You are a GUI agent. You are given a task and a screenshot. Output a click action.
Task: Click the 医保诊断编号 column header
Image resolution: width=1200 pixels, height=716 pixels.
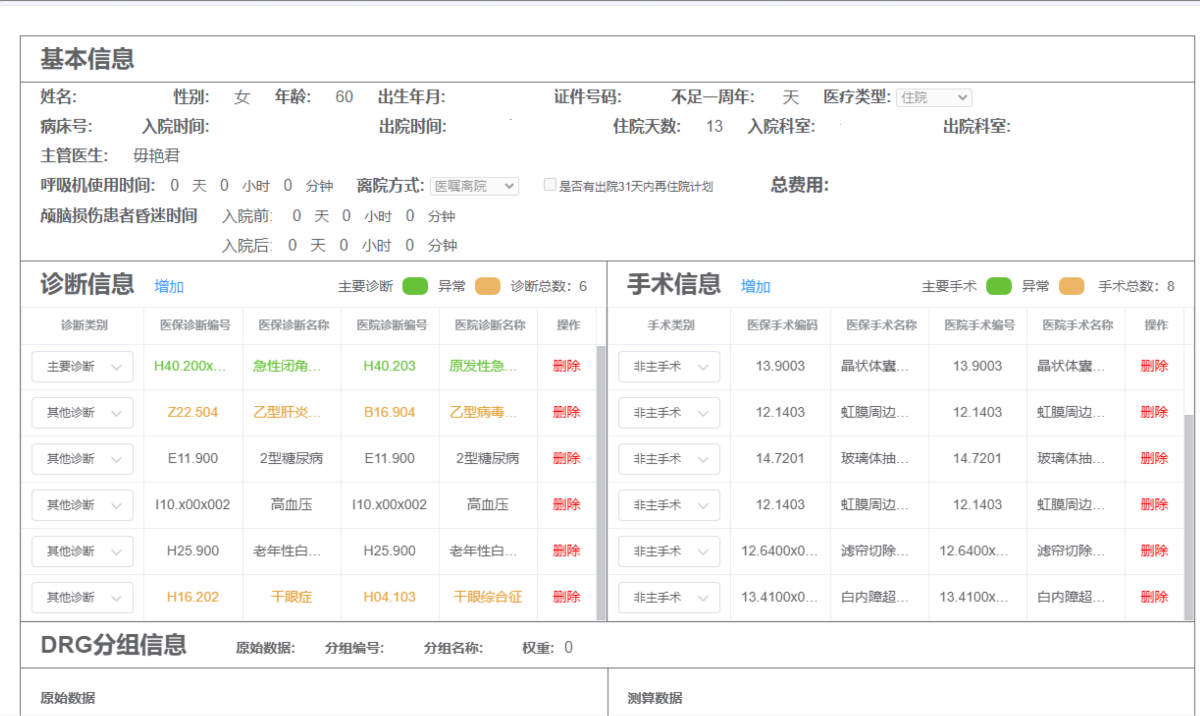[x=194, y=325]
